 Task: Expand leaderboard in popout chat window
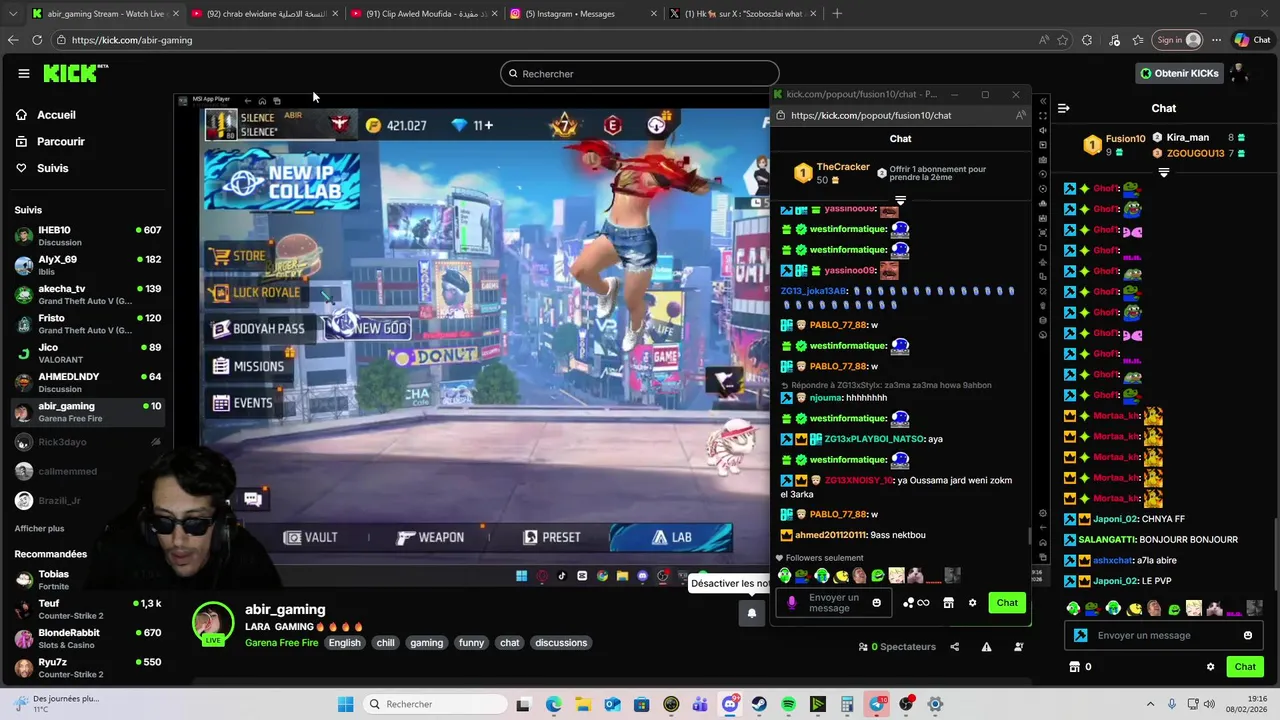[x=900, y=200]
